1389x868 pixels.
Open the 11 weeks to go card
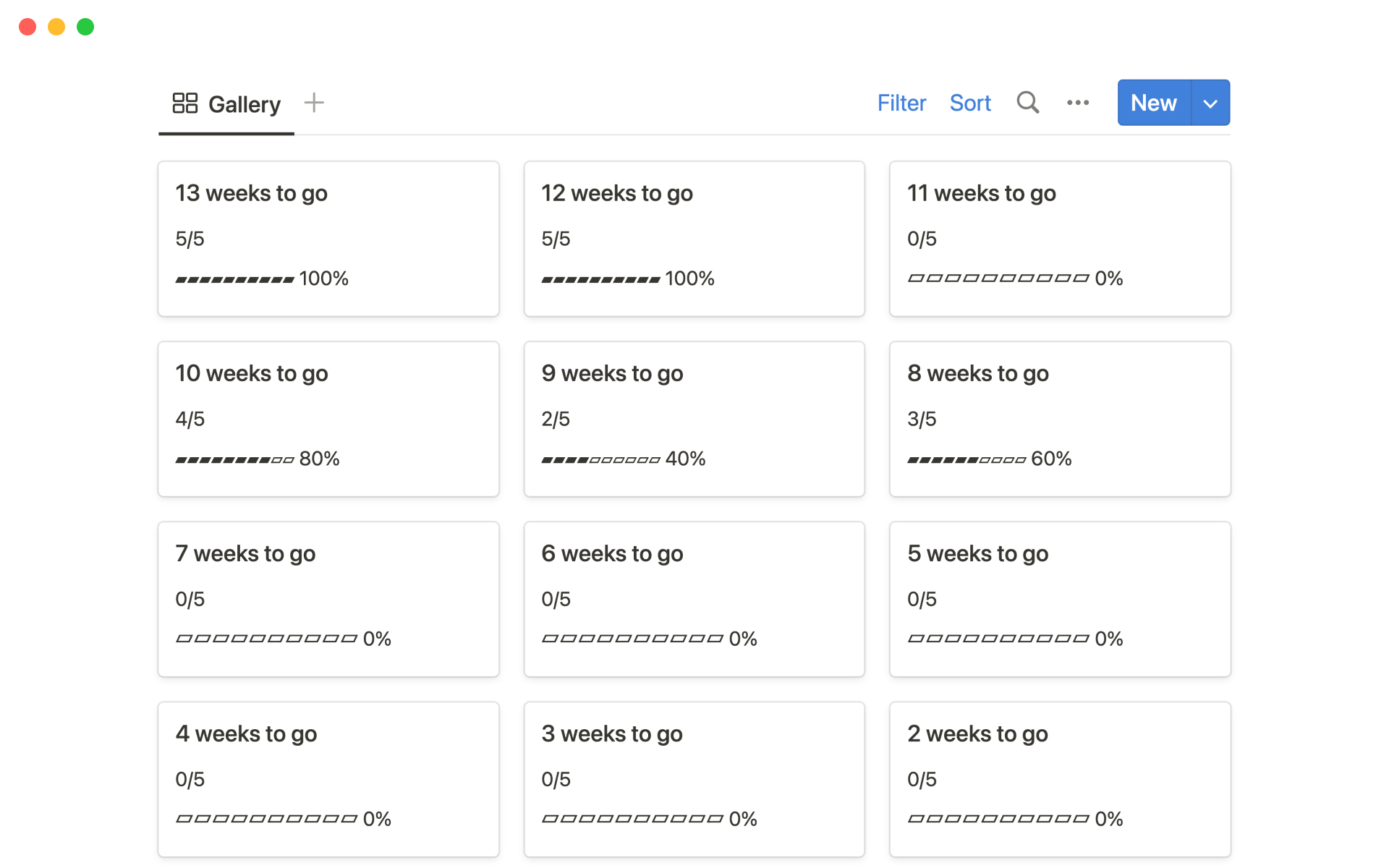[1059, 238]
